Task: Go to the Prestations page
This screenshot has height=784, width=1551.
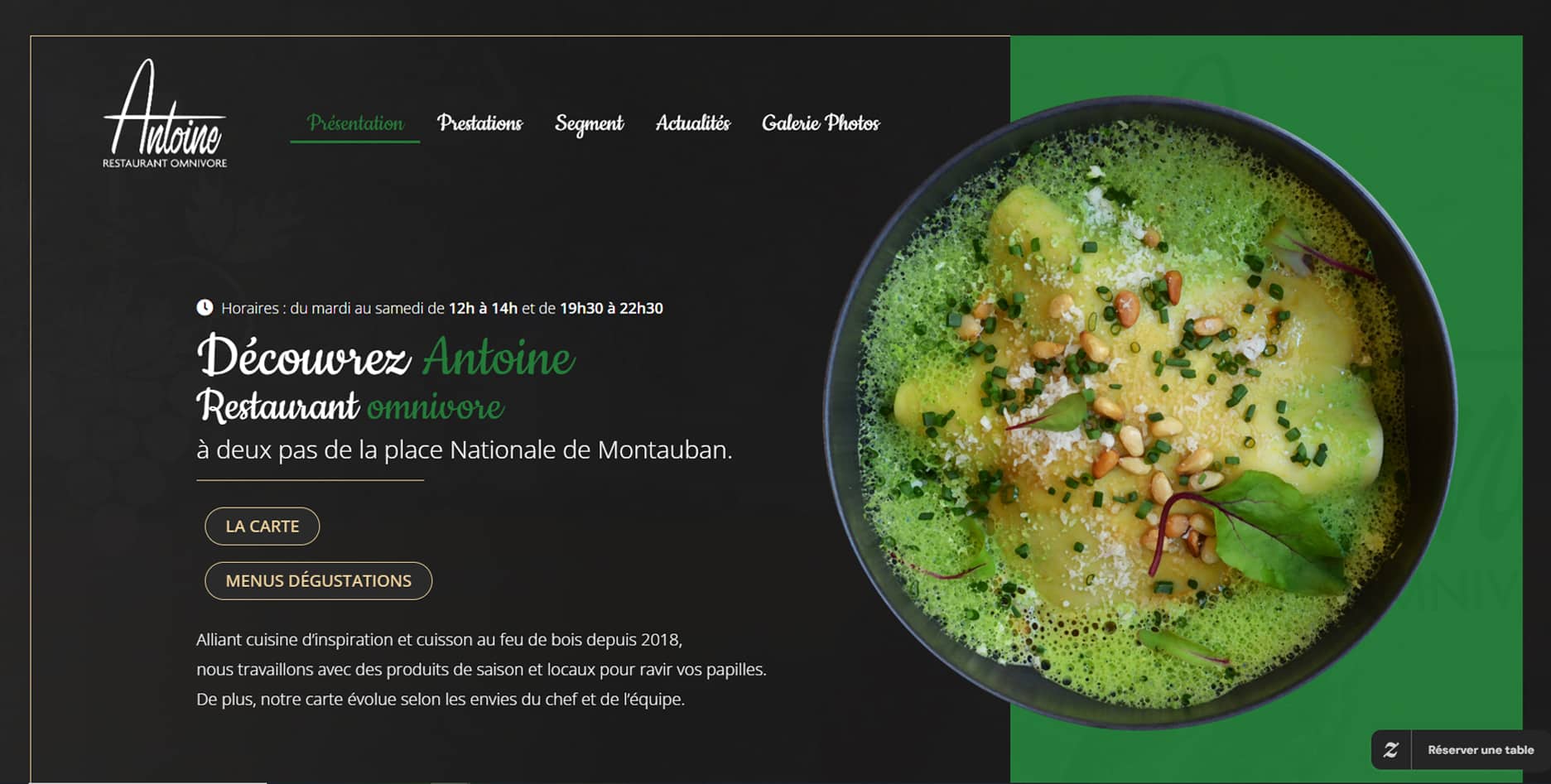Action: [x=479, y=123]
